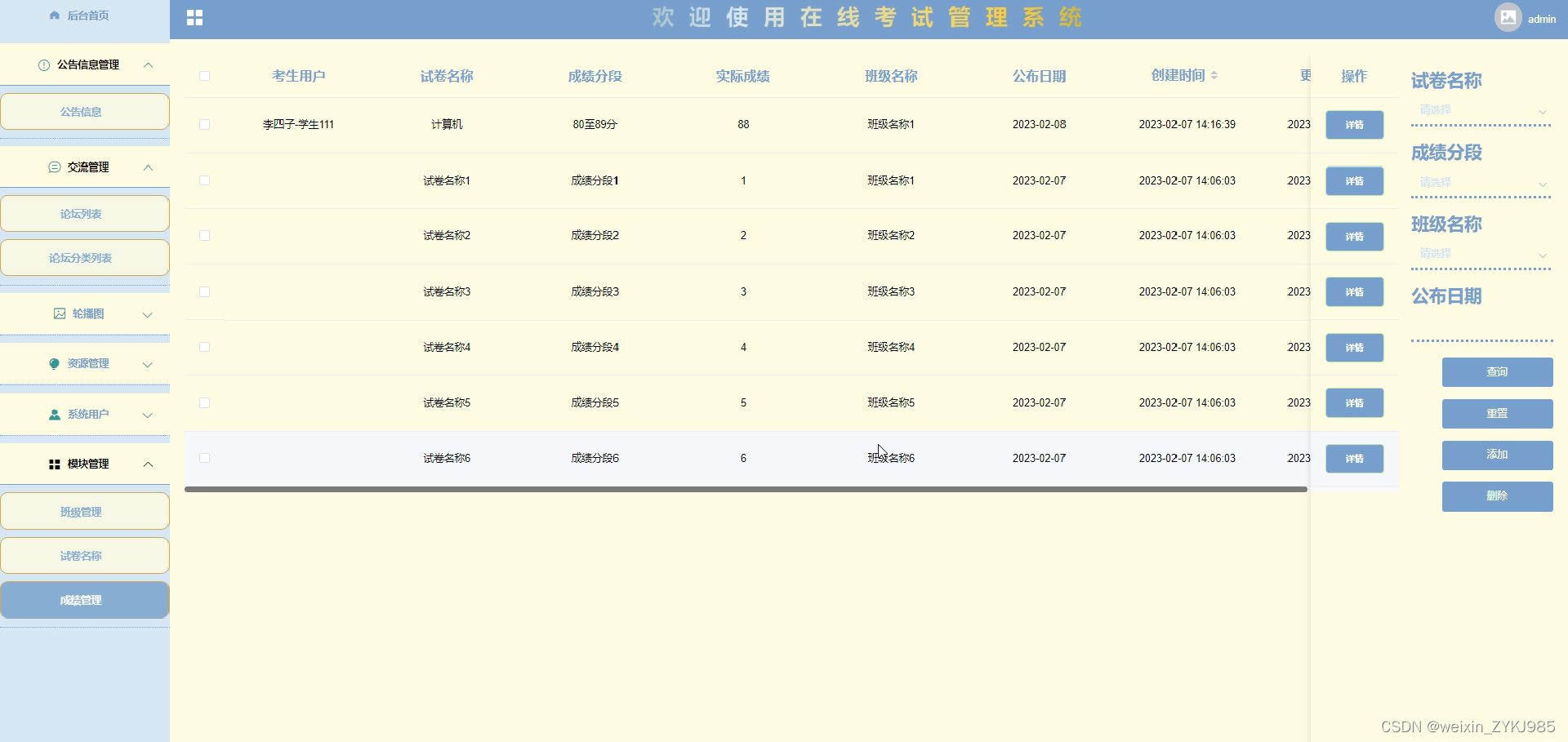Click the cell 成绩分段5

pos(595,402)
